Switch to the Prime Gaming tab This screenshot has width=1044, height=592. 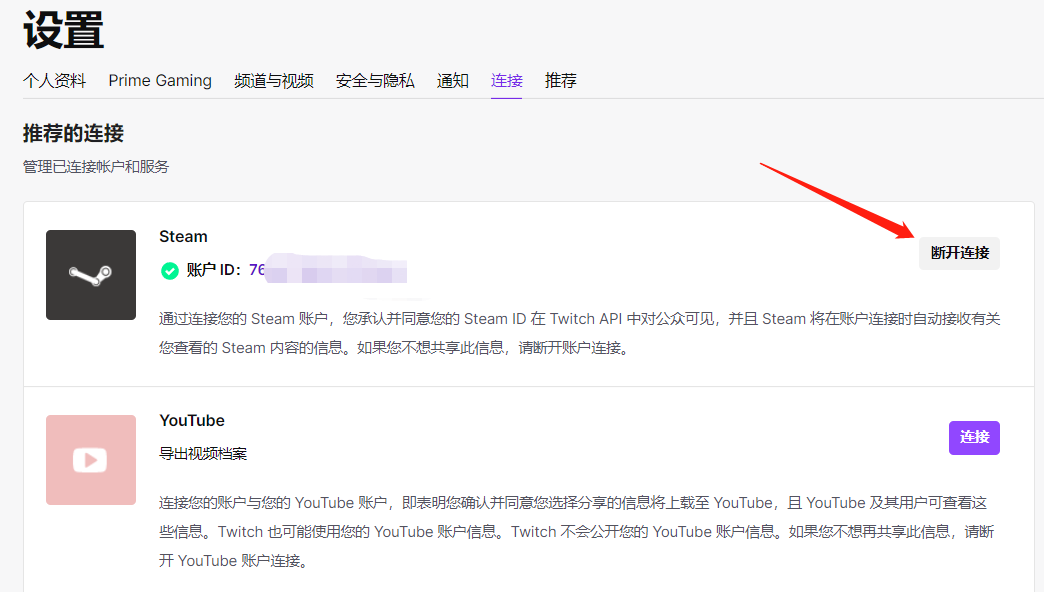[x=160, y=81]
